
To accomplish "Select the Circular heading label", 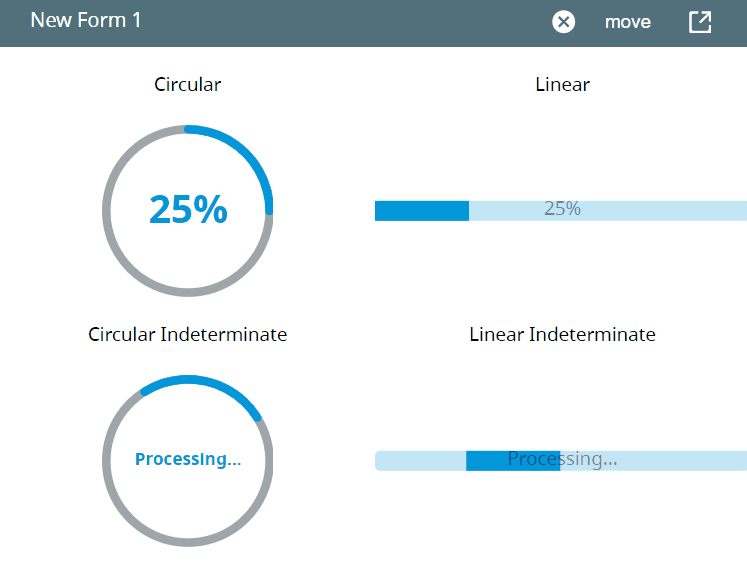I will point(188,85).
